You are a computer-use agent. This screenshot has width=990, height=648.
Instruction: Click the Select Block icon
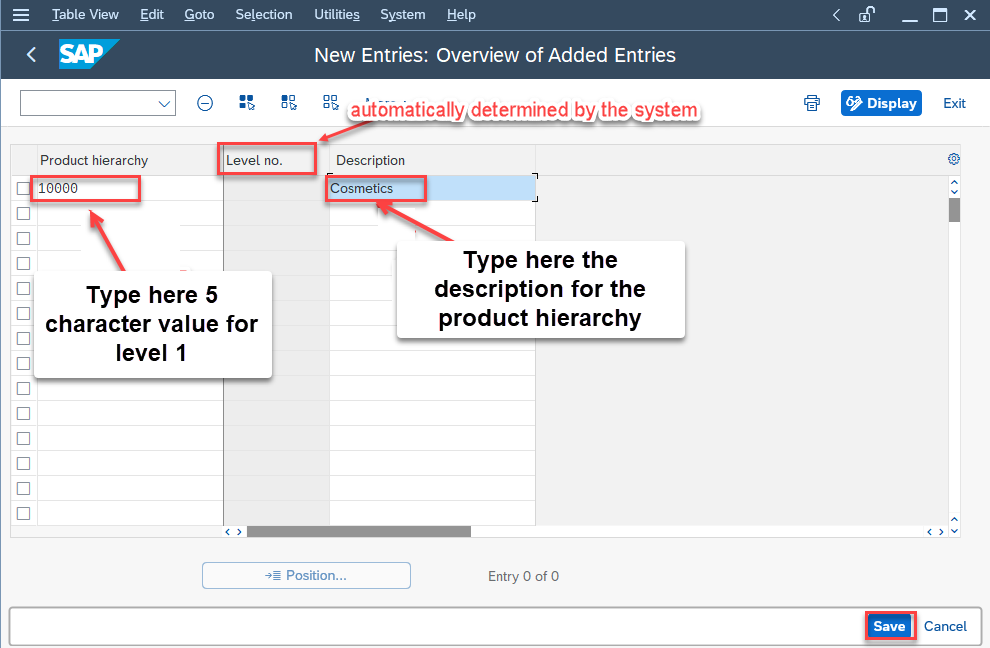click(x=287, y=102)
